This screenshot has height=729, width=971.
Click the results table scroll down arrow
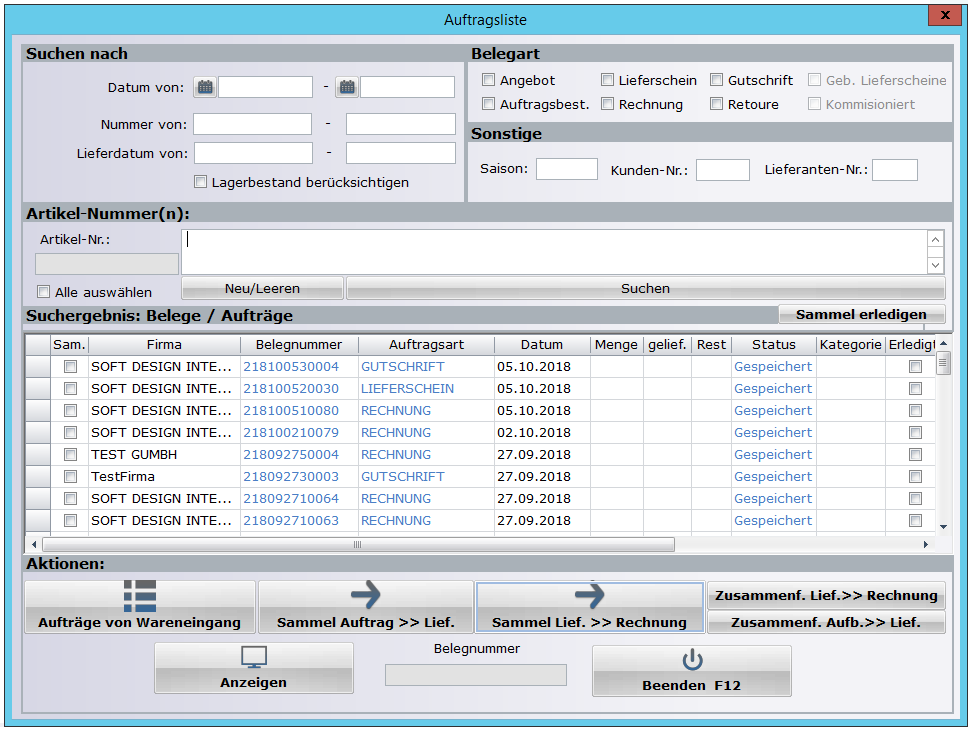942,526
